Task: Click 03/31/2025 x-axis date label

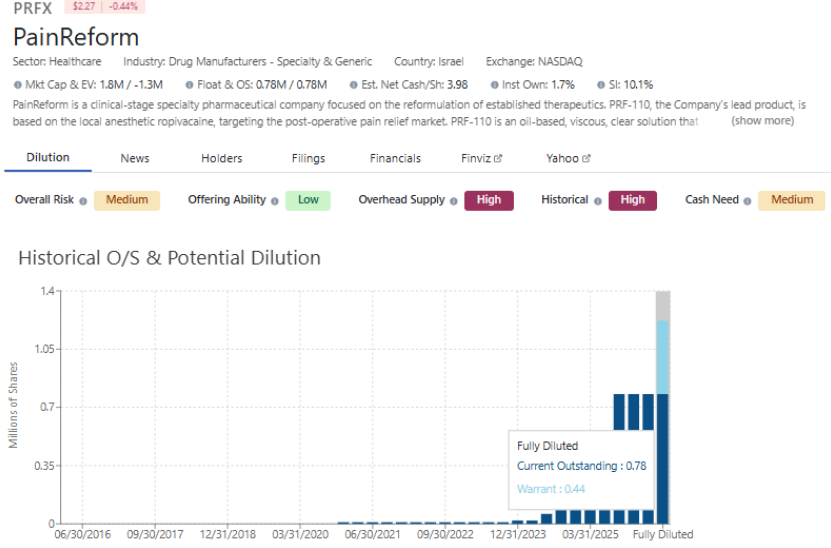Action: [x=590, y=534]
